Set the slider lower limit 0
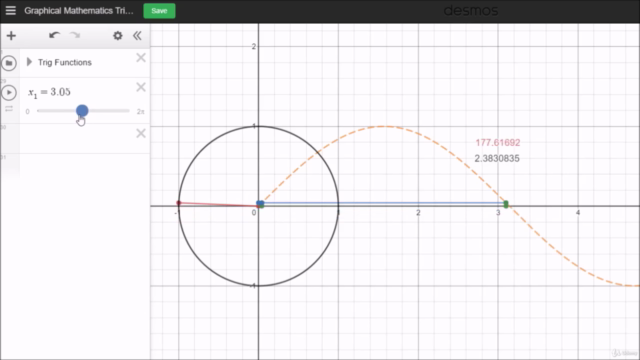Image resolution: width=640 pixels, height=360 pixels. 27,111
